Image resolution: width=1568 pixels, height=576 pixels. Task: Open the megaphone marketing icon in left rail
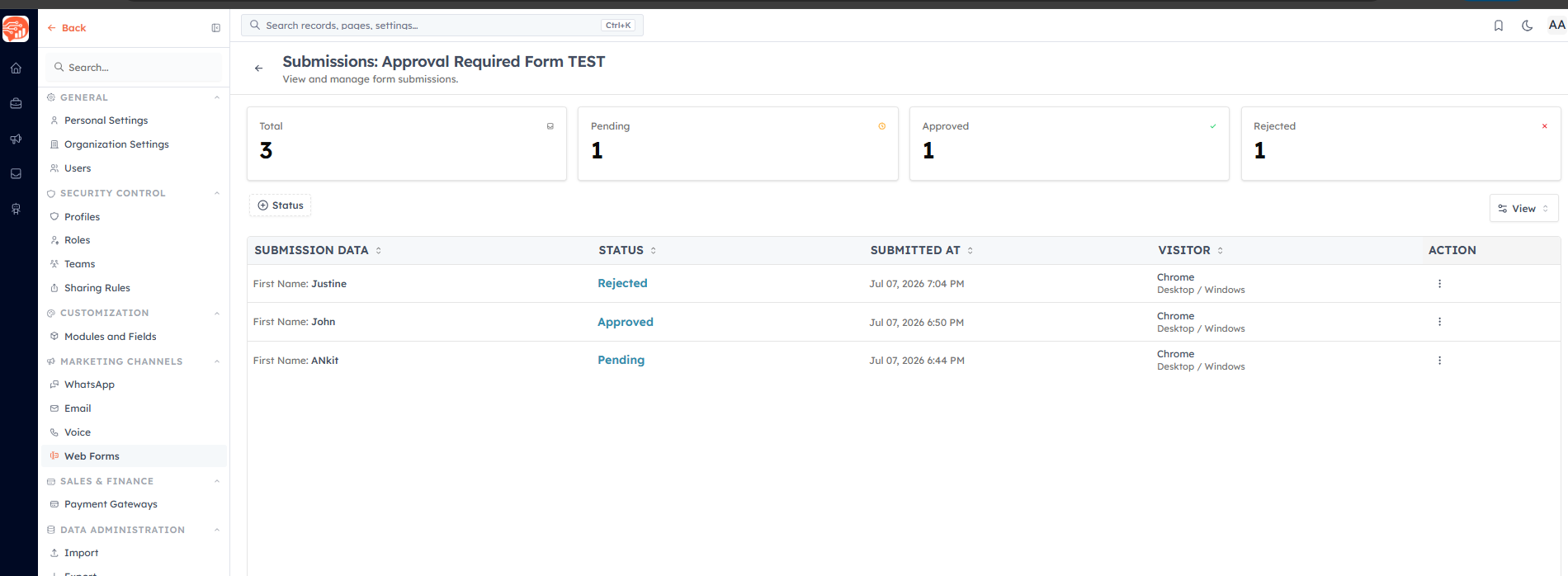(x=16, y=139)
